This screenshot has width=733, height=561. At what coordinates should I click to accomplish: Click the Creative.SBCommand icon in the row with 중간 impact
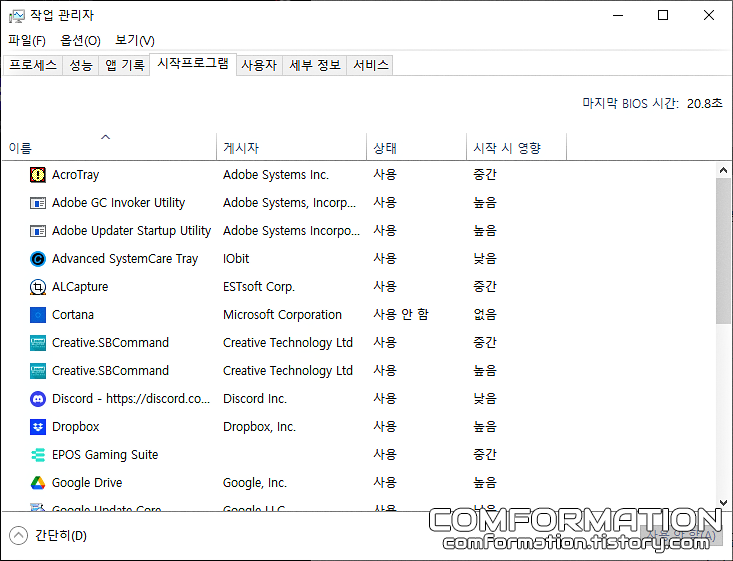tap(38, 343)
